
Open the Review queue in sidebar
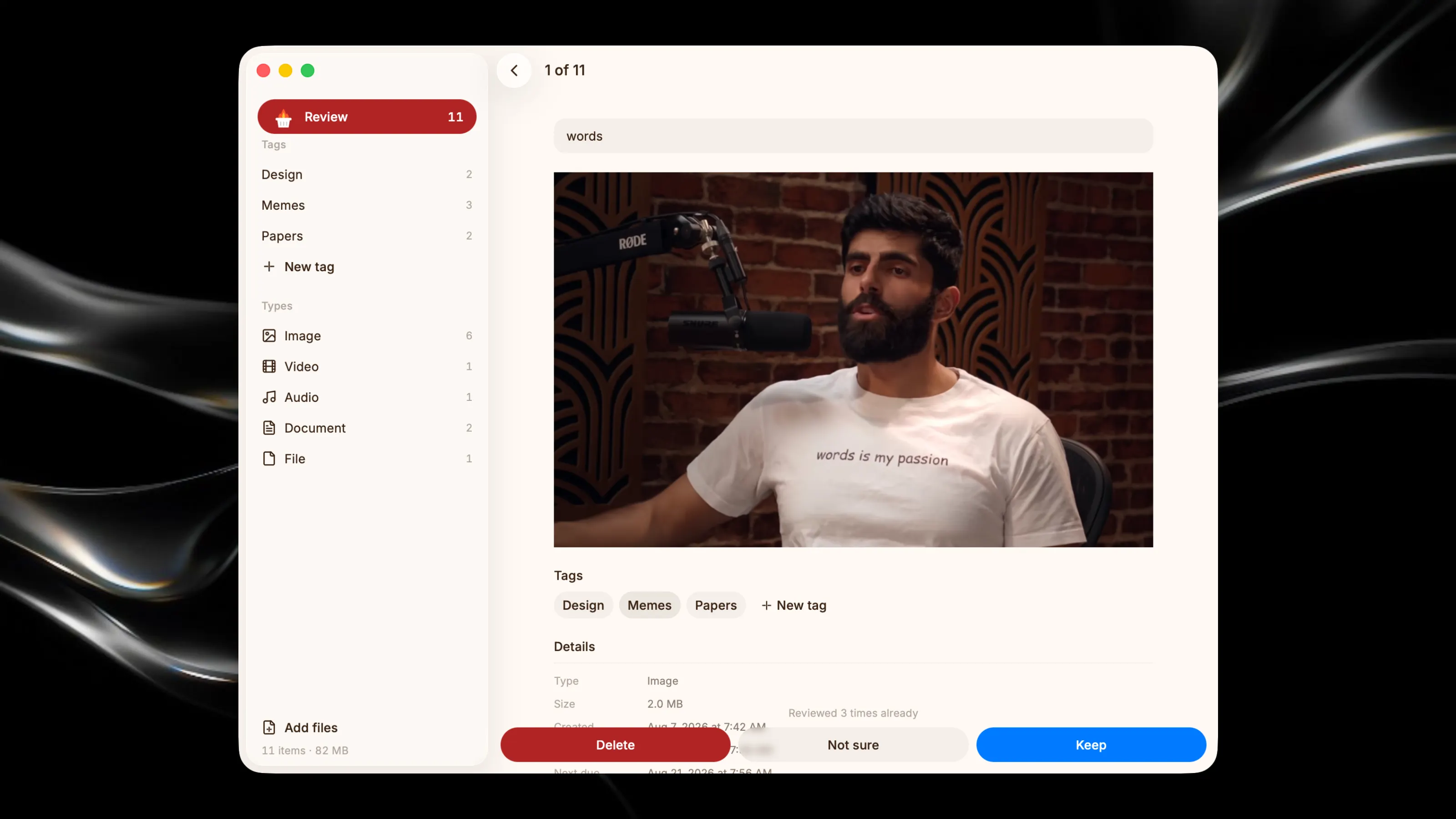point(367,117)
